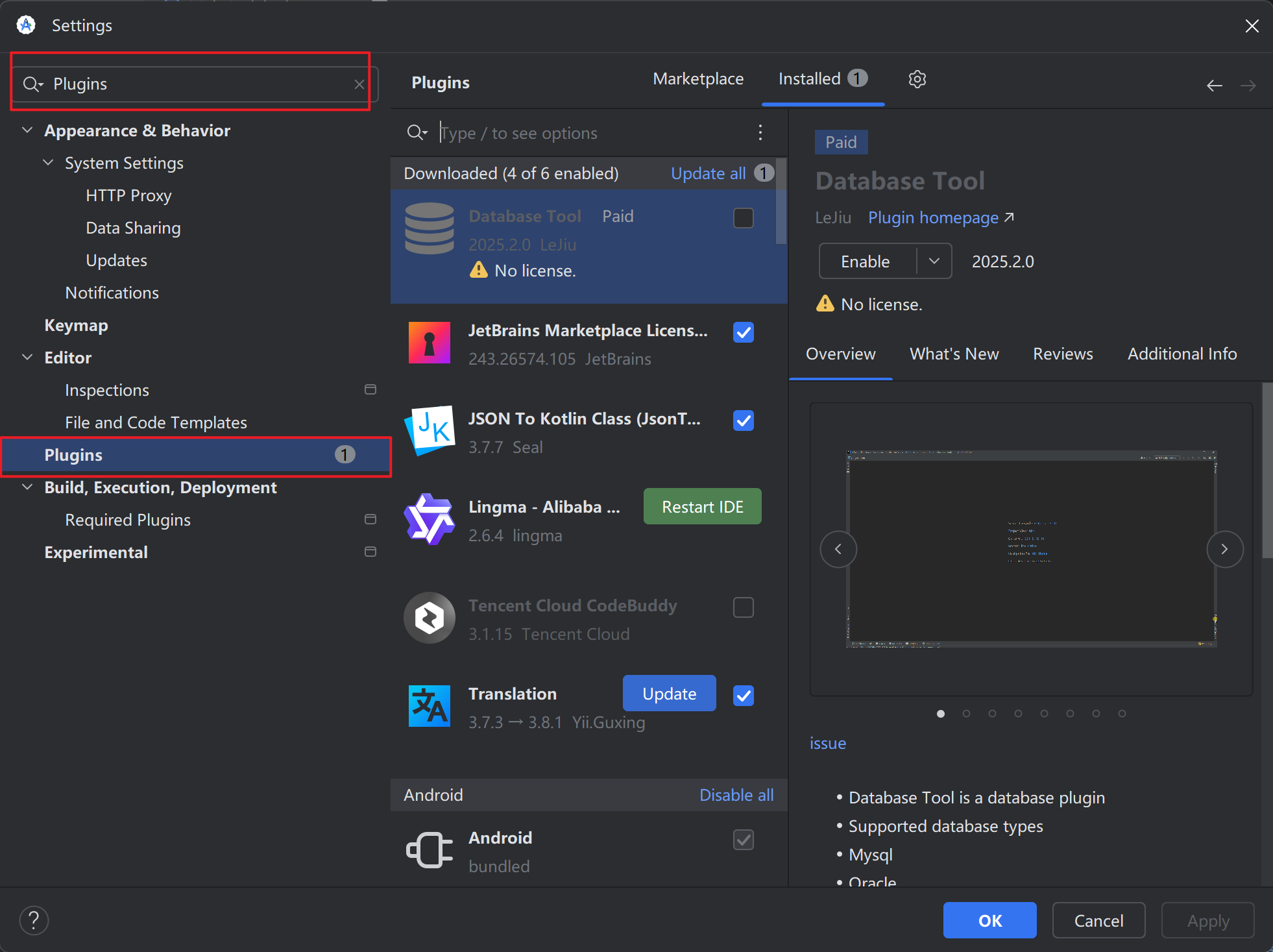The image size is (1273, 952).
Task: Click the second screenshot carousel dot
Action: pyautogui.click(x=966, y=713)
